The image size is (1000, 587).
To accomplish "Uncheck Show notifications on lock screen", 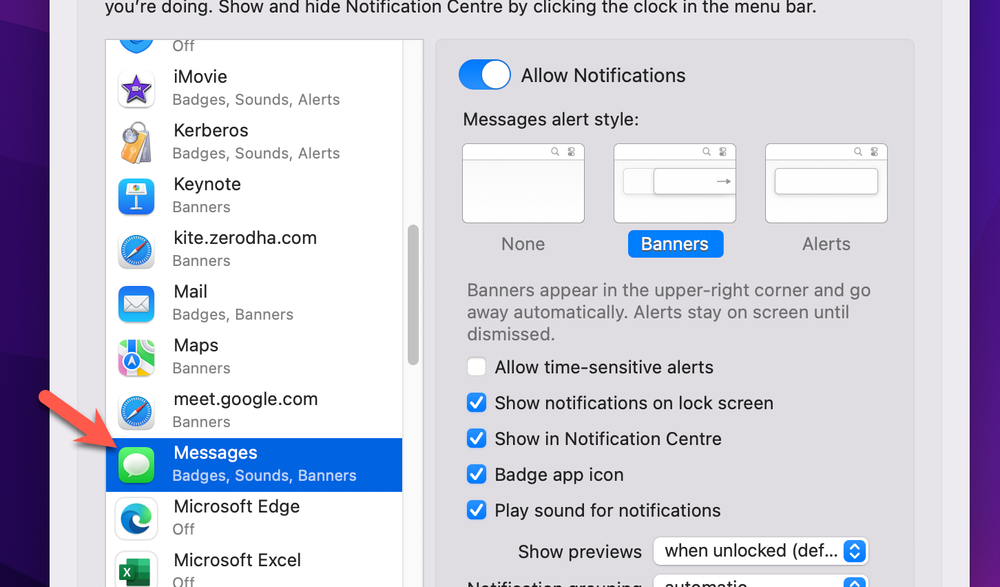I will click(477, 402).
